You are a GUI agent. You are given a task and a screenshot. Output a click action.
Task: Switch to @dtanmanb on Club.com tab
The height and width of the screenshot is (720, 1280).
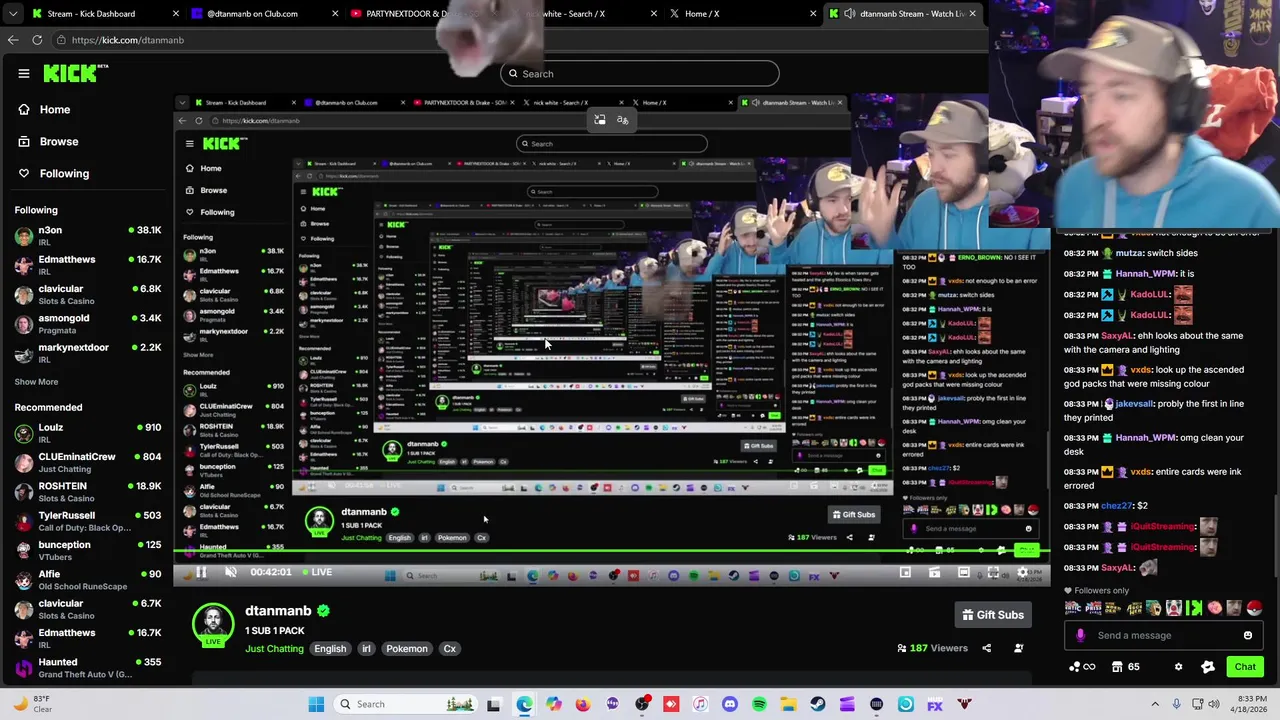click(265, 14)
